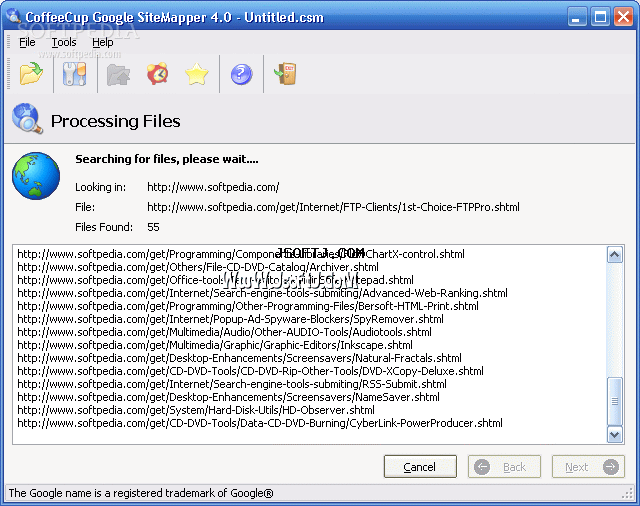Click the app icon in title bar
Screen dimensions: 640x506
pos(14,16)
